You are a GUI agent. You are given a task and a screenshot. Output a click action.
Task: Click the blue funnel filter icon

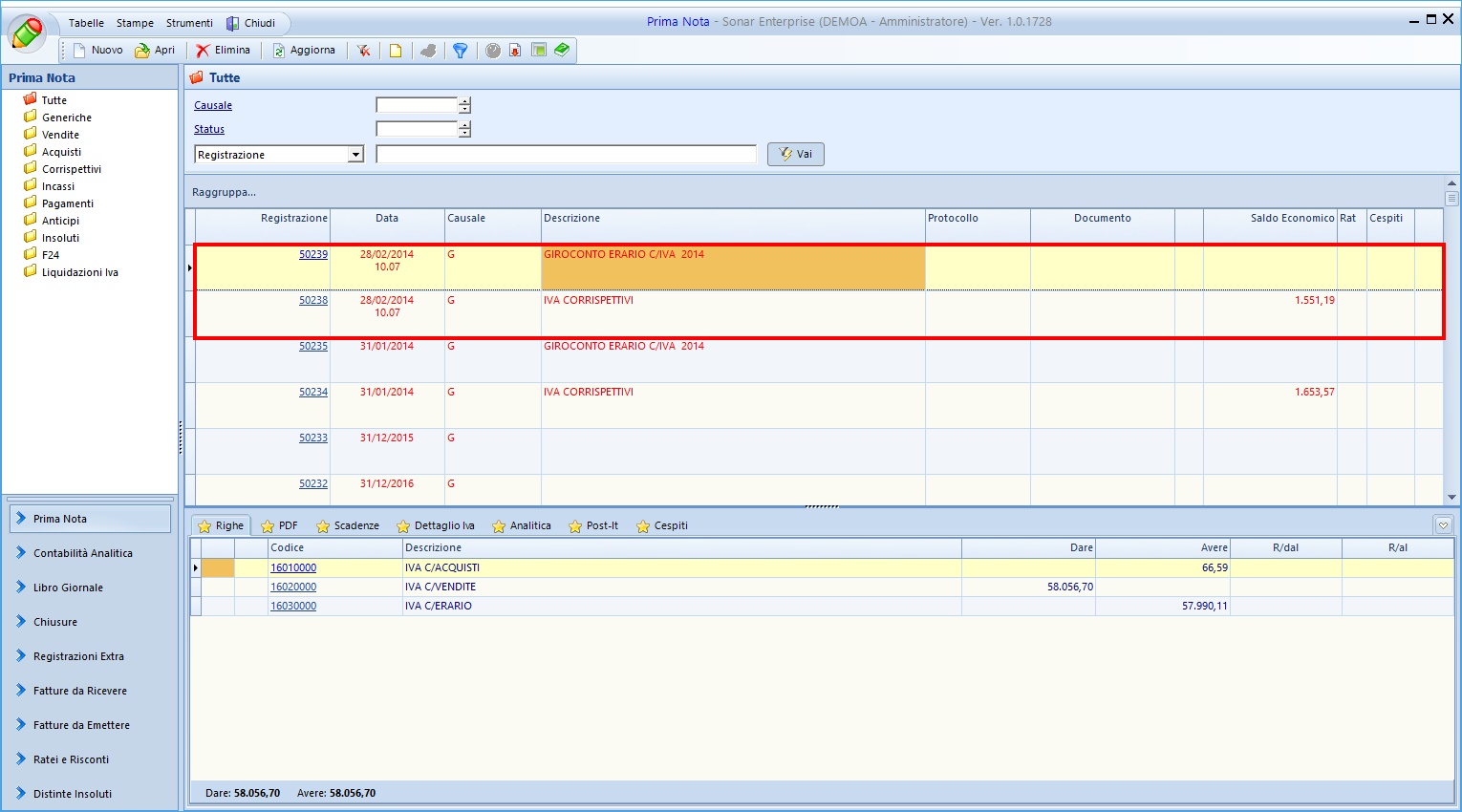(x=460, y=51)
